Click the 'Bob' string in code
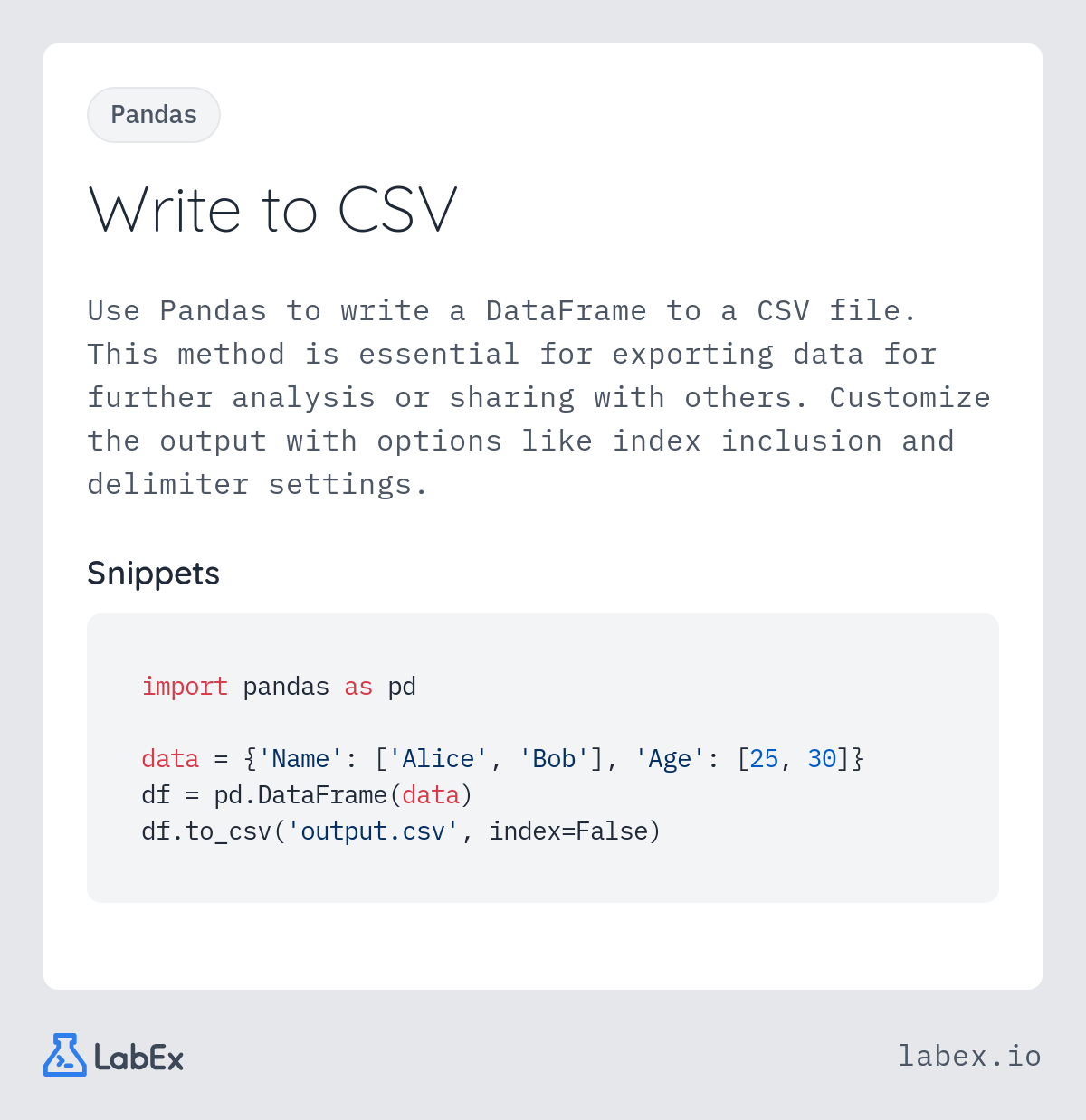 click(554, 759)
